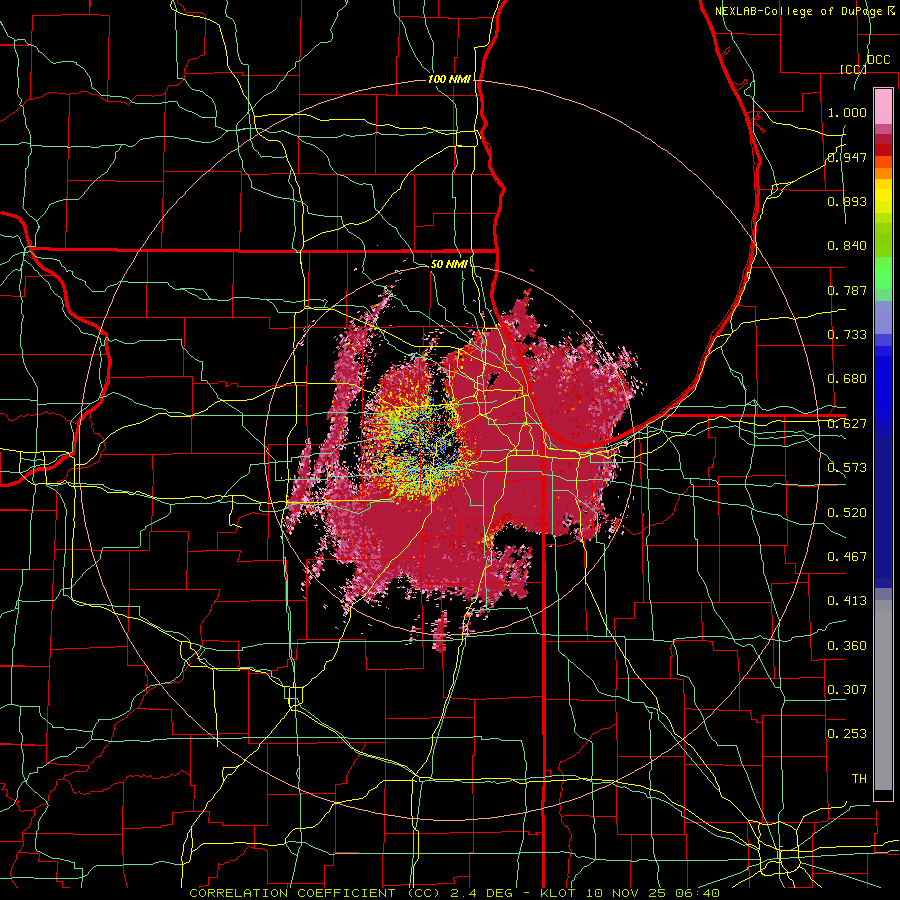This screenshot has height=900, width=900.
Task: Click the TH label at the scale bottom
Action: click(x=859, y=779)
